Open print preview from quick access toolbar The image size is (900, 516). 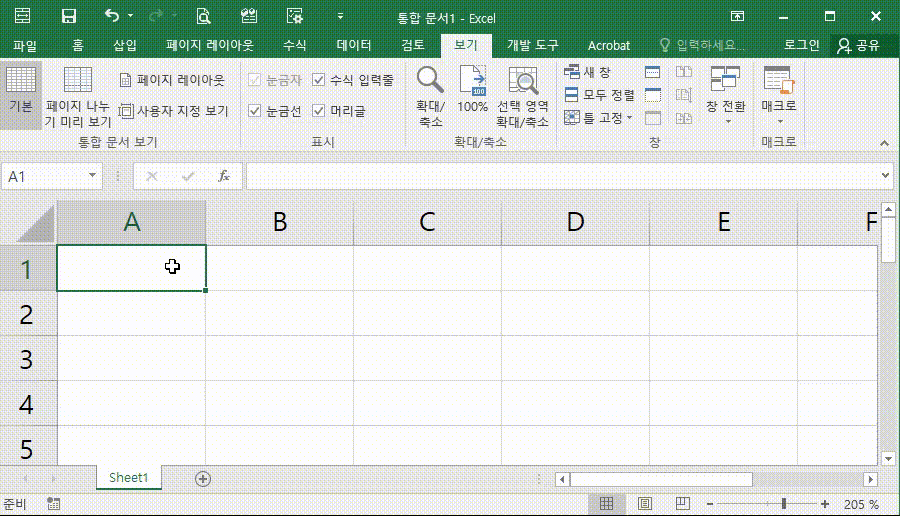(203, 16)
